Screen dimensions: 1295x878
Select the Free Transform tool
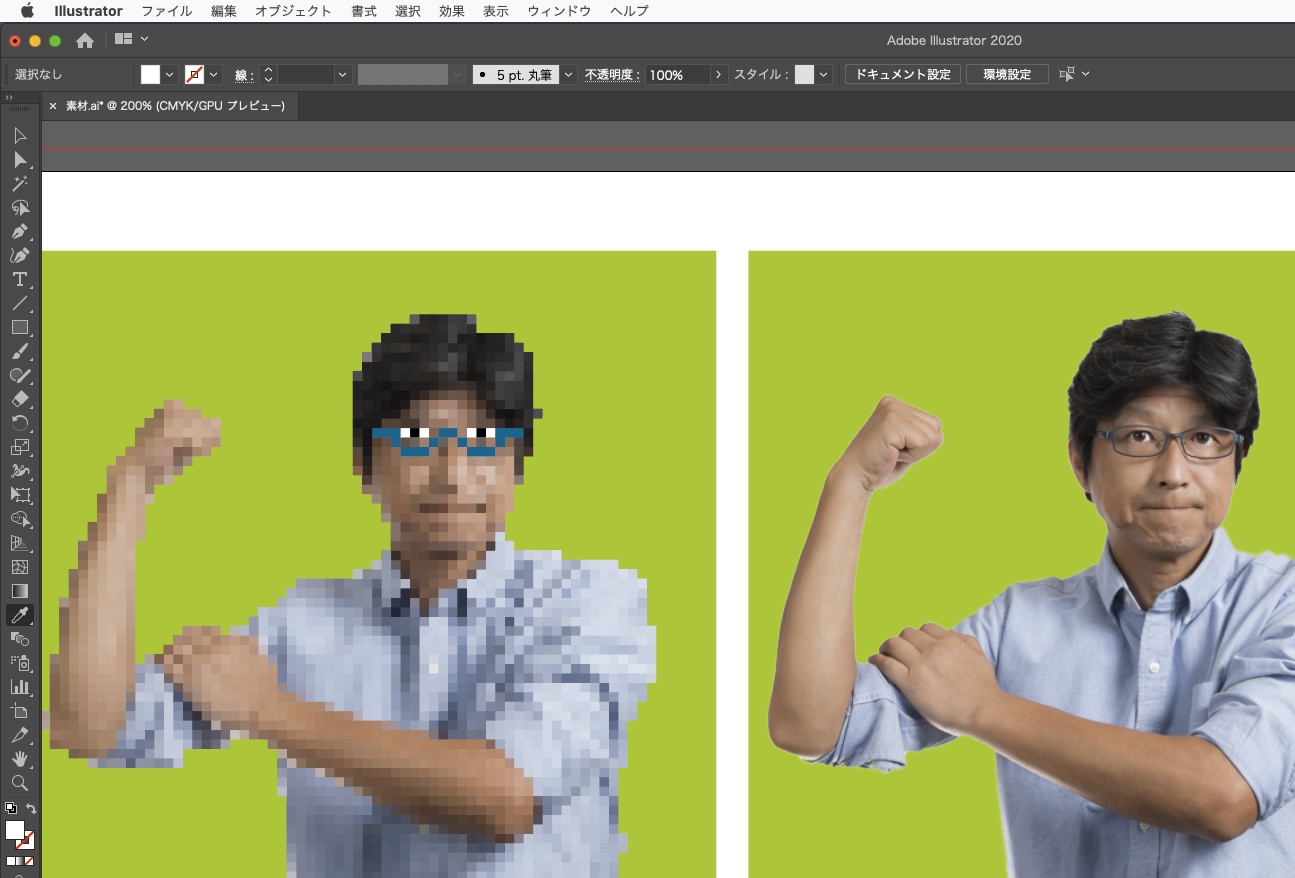click(x=20, y=495)
